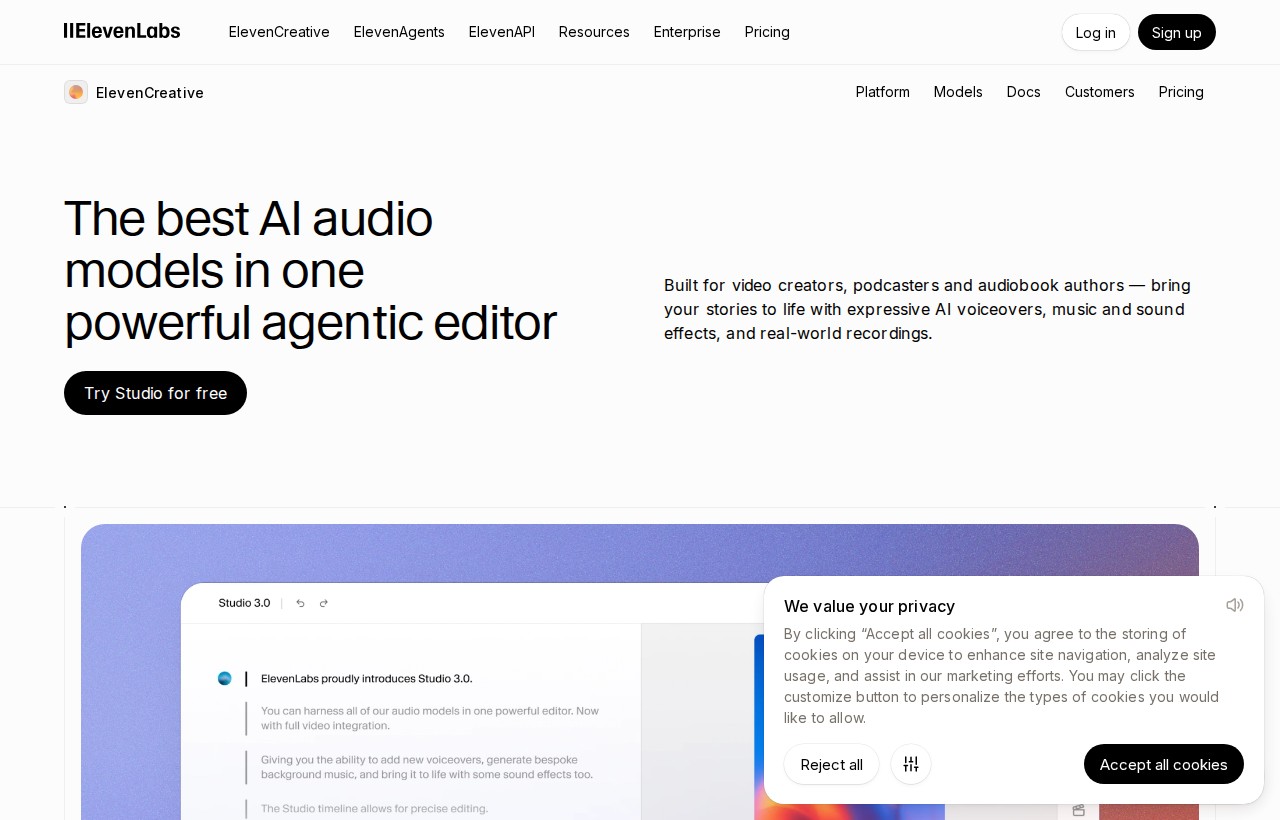Click the description starting 'Built for video creators'
Image resolution: width=1280 pixels, height=820 pixels.
[927, 309]
